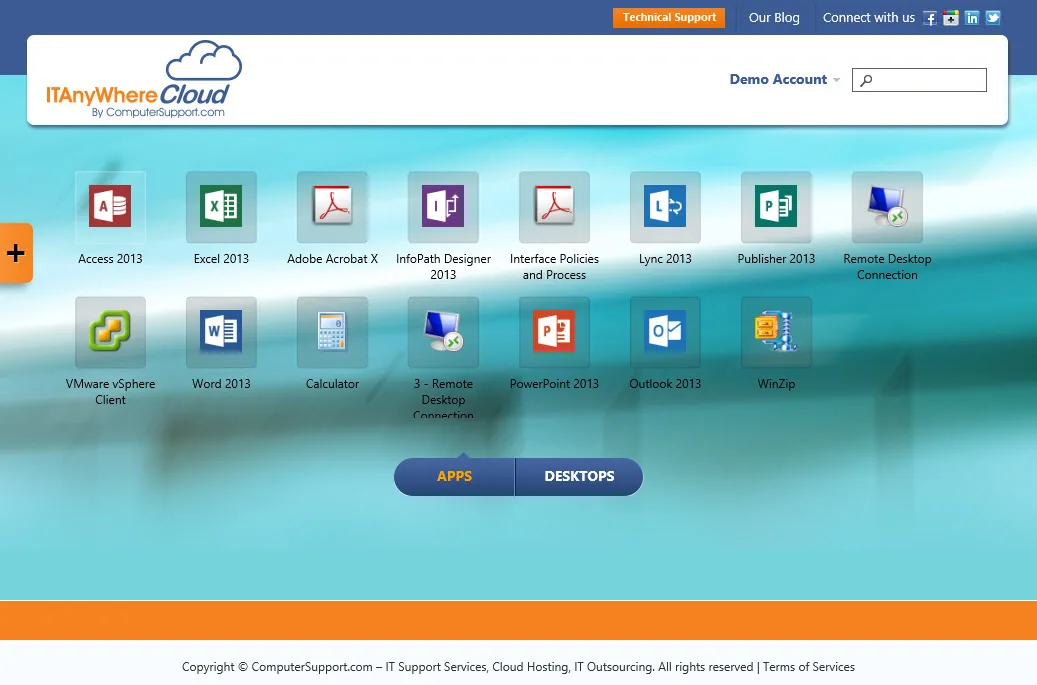Focus the search input field
The image size is (1037, 685).
point(919,80)
